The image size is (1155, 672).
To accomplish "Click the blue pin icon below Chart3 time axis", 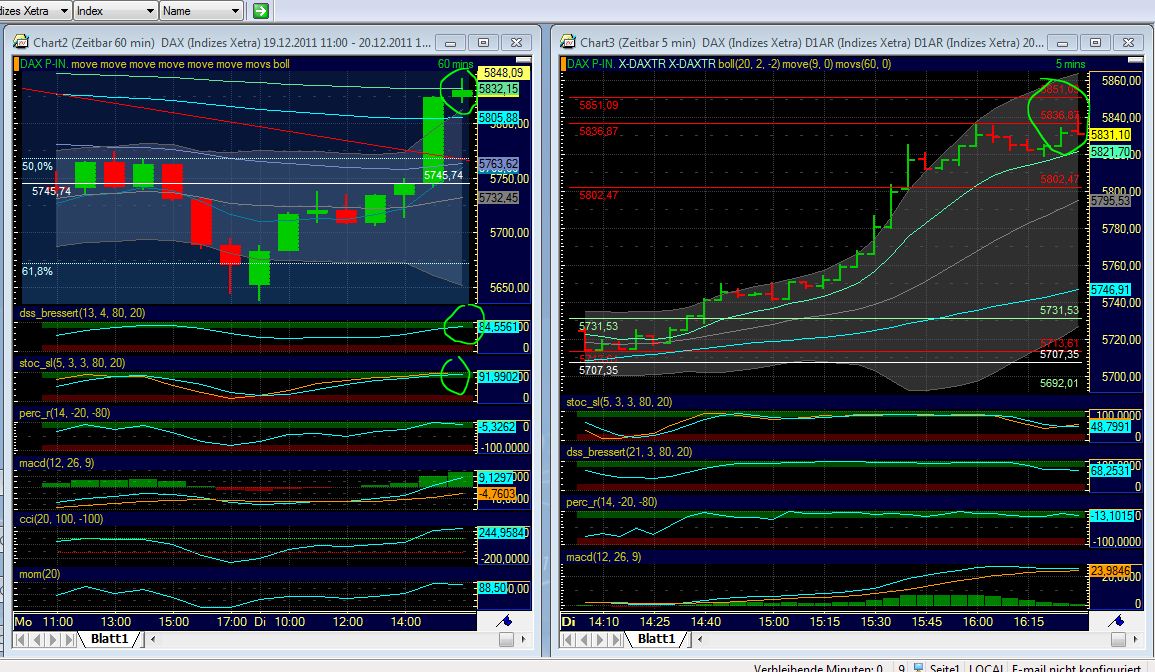I will [1114, 620].
